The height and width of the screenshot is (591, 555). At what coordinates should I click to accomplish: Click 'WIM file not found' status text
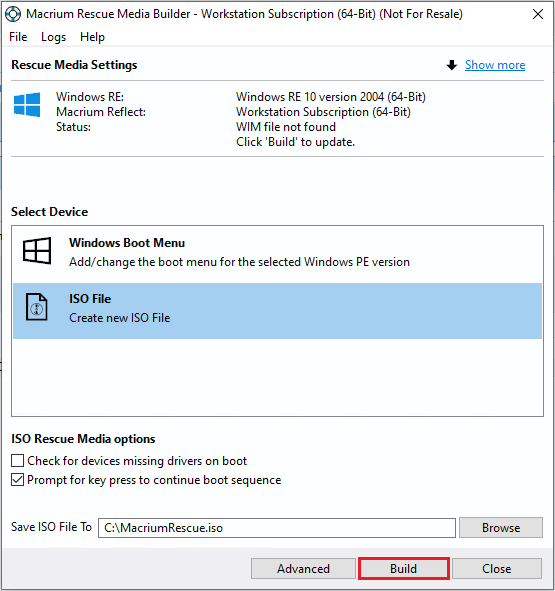(286, 127)
